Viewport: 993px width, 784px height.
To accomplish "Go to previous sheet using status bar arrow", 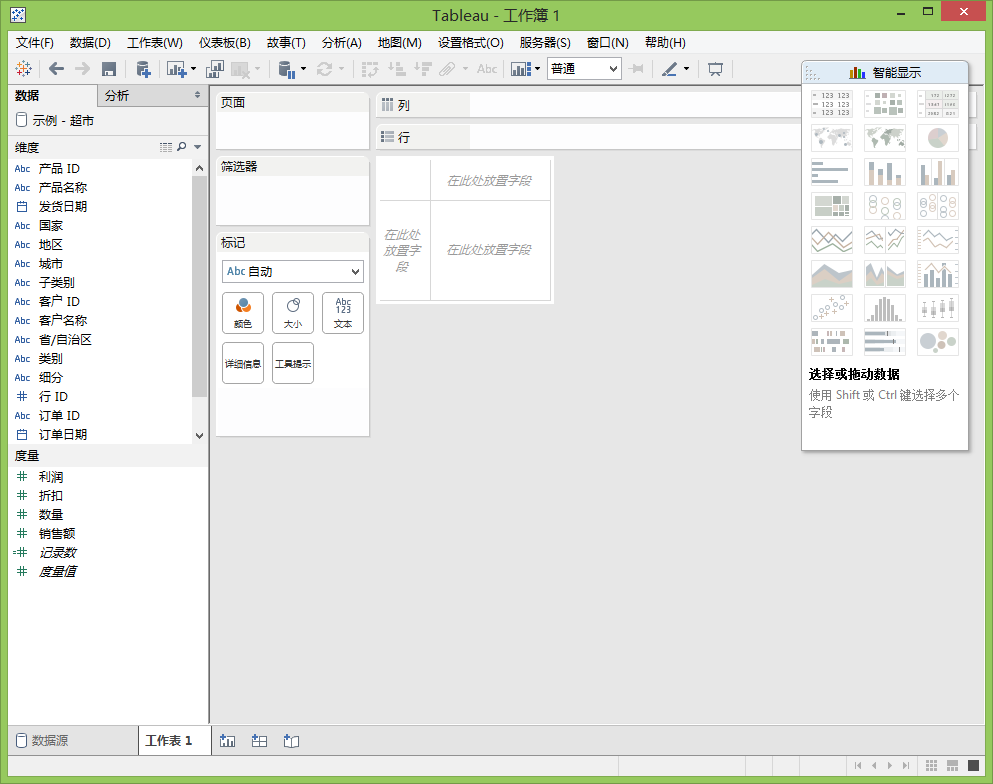I will 874,766.
